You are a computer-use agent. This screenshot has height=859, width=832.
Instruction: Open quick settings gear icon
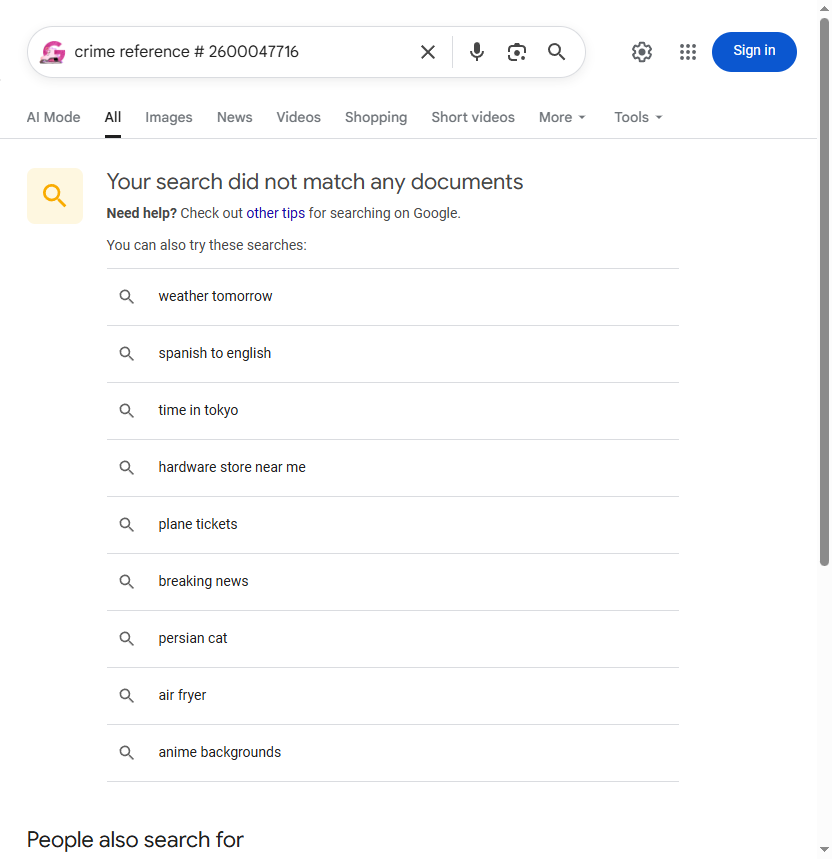coord(642,52)
